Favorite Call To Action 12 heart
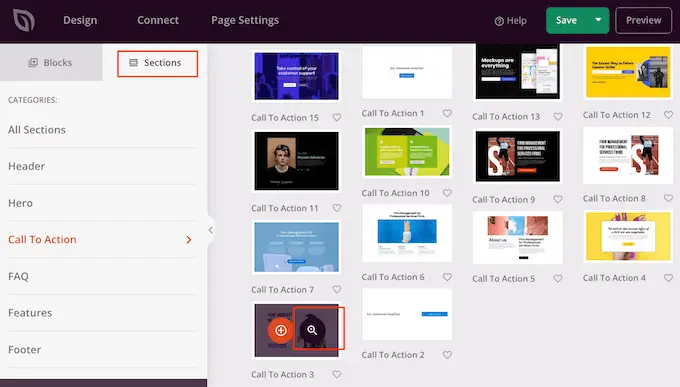680x387 pixels. pos(668,115)
